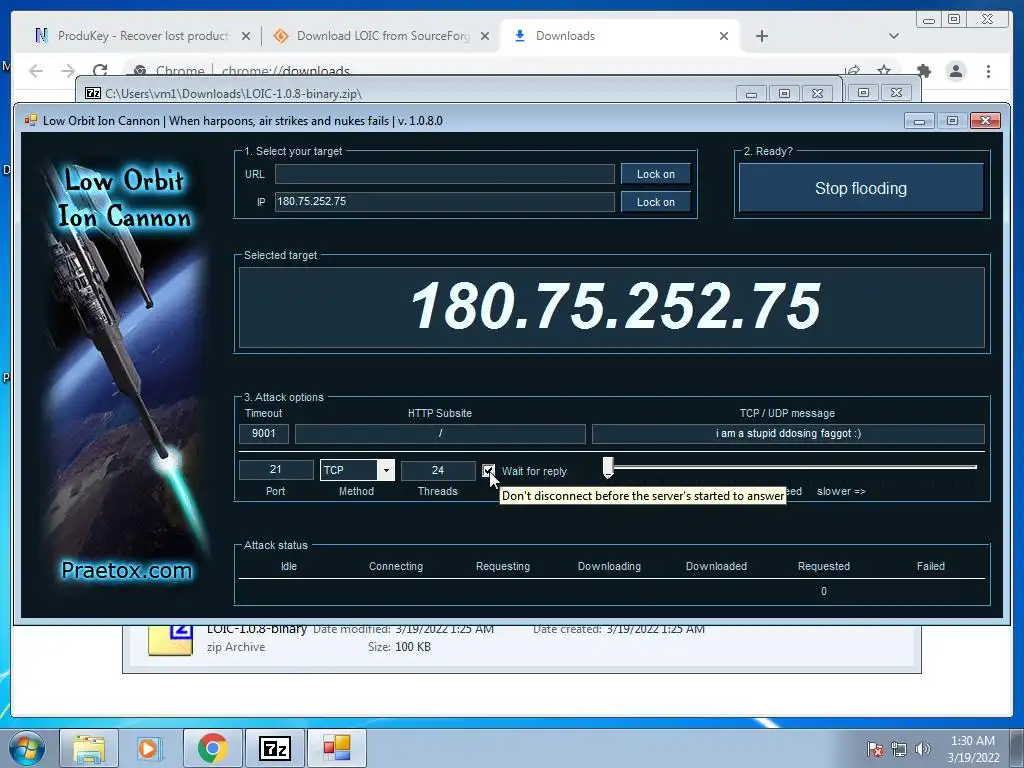The width and height of the screenshot is (1024, 768).
Task: Click the Chrome share page icon
Action: click(852, 71)
